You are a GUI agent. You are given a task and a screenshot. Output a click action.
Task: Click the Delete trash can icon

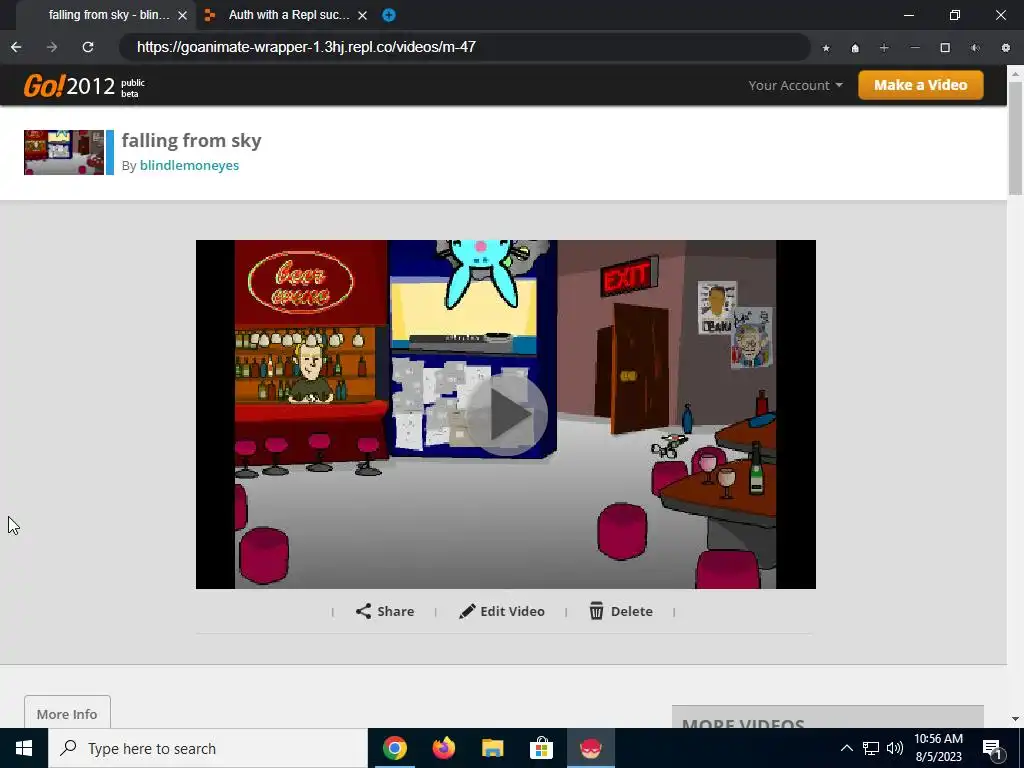[596, 611]
